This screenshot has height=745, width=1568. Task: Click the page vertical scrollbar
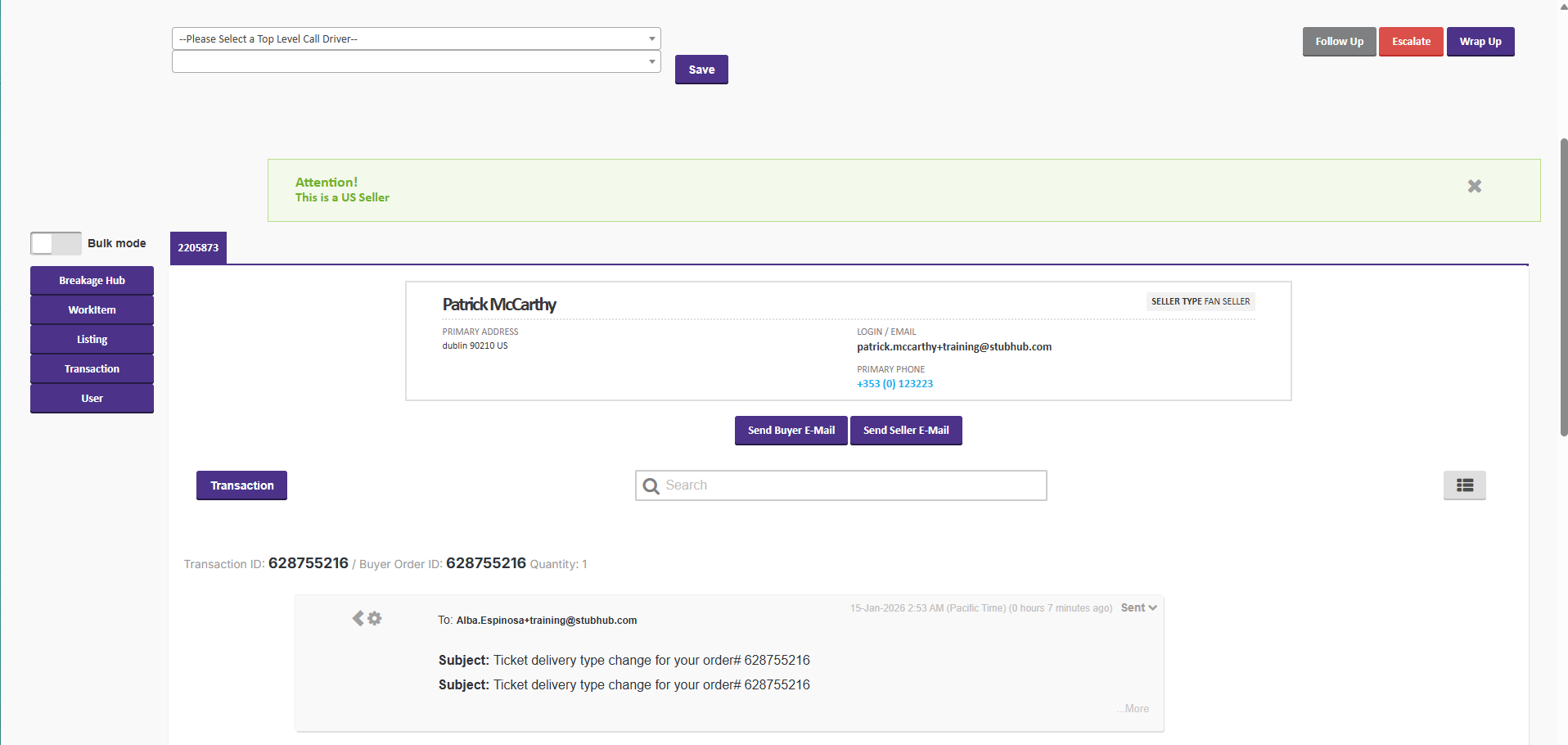coord(1563,287)
